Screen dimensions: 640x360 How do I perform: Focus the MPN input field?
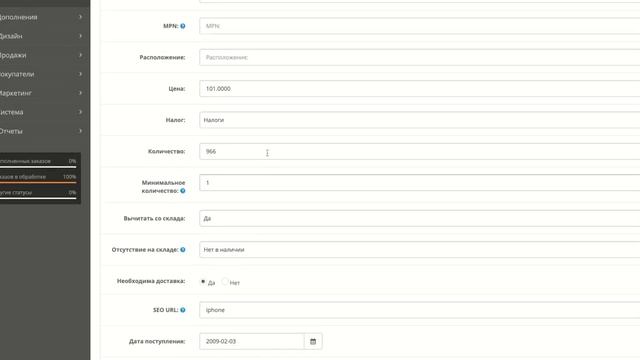[x=420, y=26]
